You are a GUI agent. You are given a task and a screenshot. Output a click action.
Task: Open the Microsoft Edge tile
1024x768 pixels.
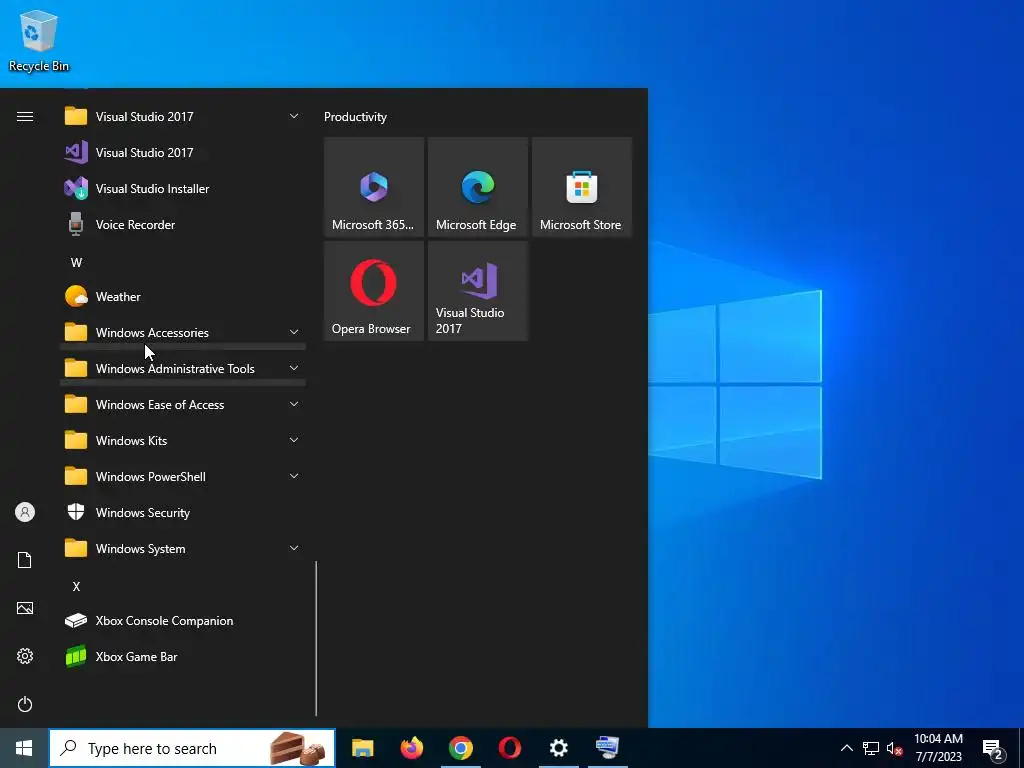pyautogui.click(x=477, y=187)
